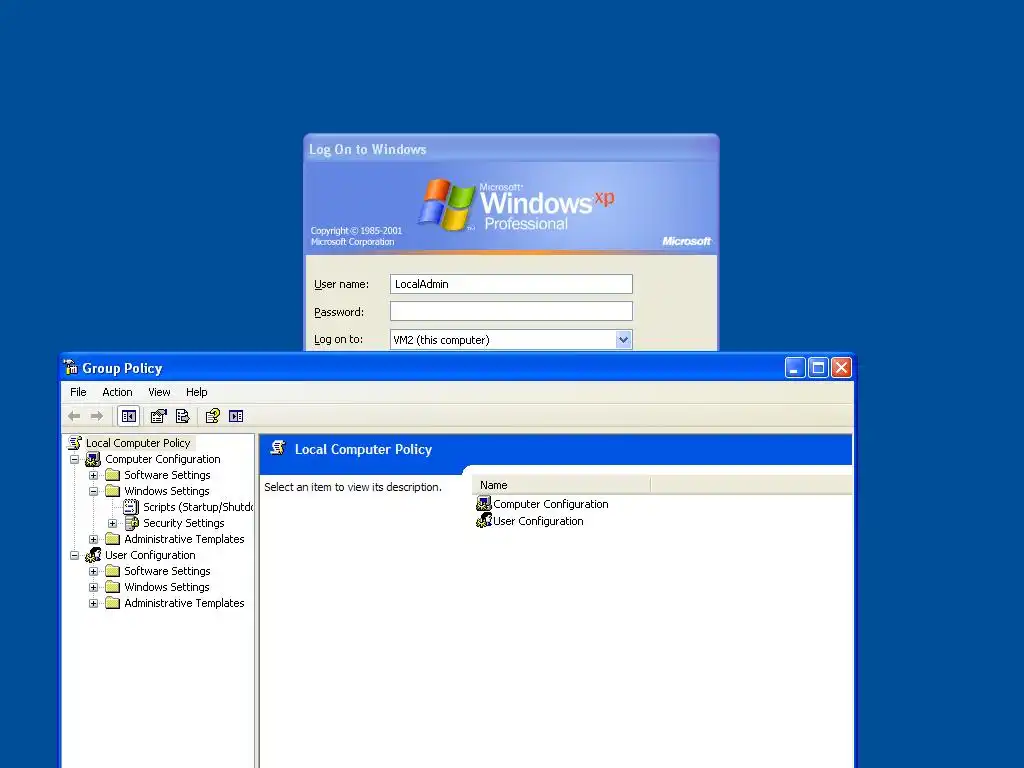1024x768 pixels.
Task: Click the Group Policy title bar icon
Action: [x=71, y=368]
